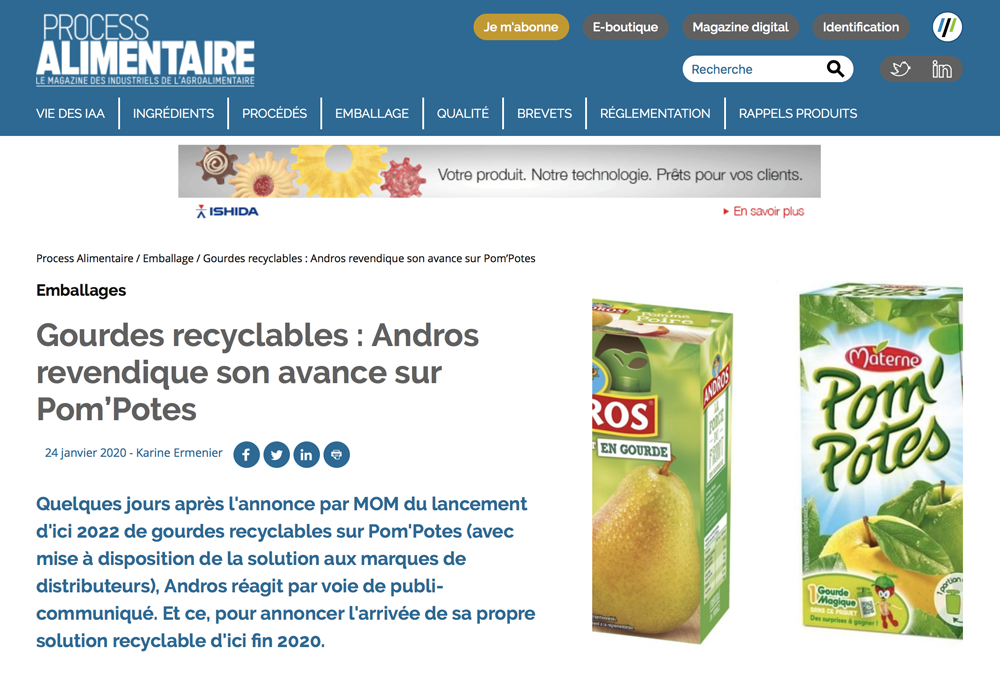Open the Ingrédients menu item
Viewport: 1000px width, 678px height.
[x=173, y=114]
